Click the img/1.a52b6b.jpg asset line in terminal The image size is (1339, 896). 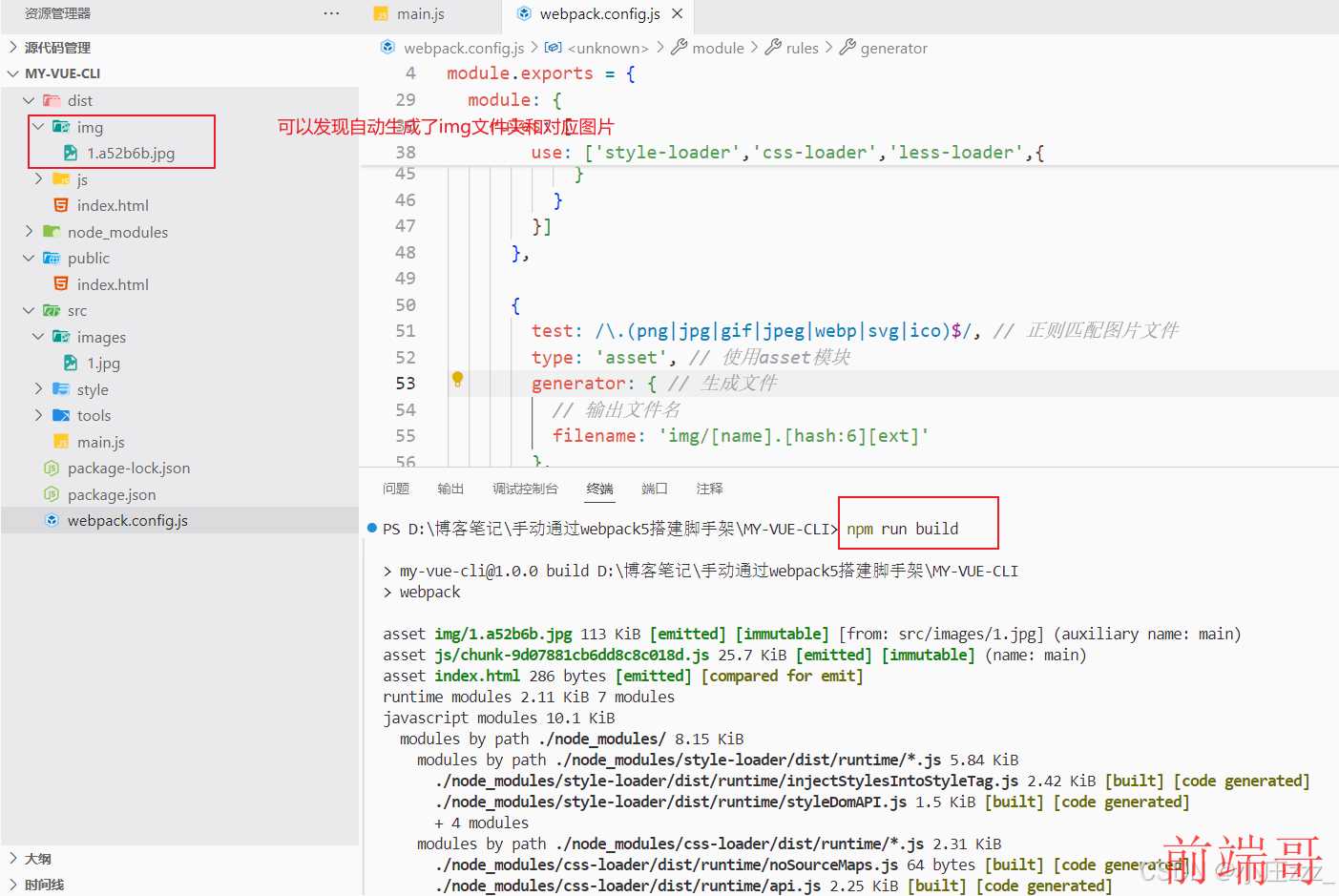point(811,634)
